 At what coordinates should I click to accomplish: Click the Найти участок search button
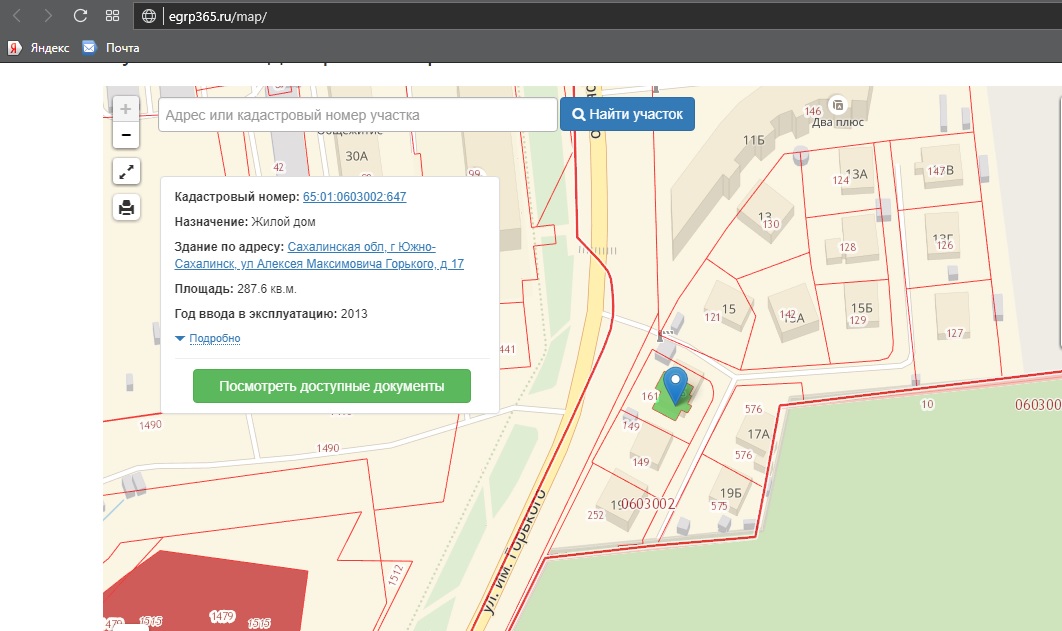click(x=627, y=114)
